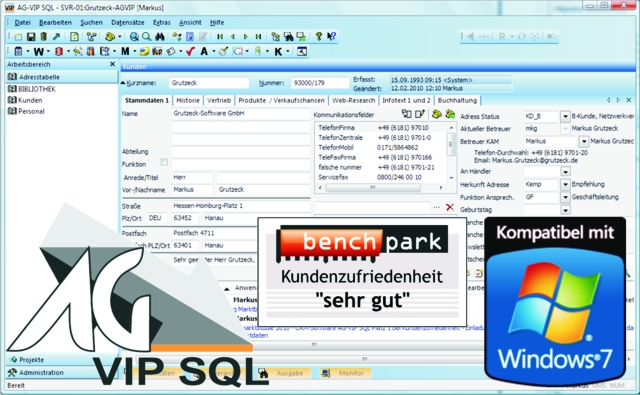This screenshot has height=395, width=640.
Task: Open dropdown arrow next to K icon
Action: coord(288,52)
